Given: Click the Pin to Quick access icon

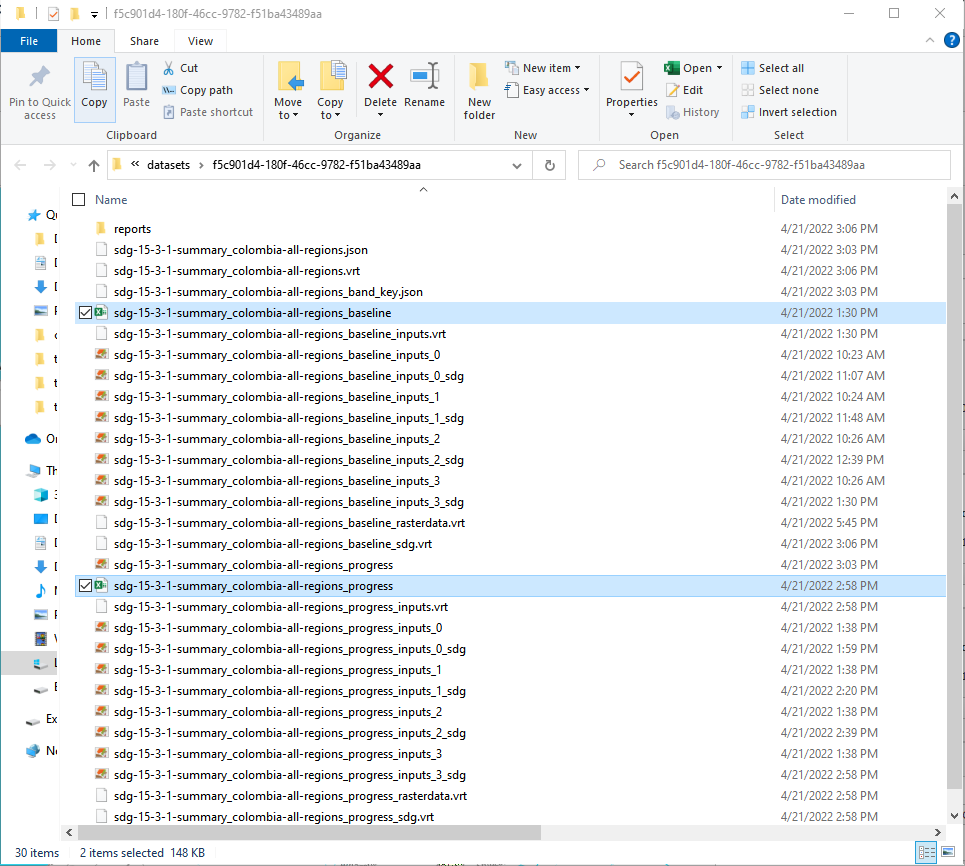Looking at the screenshot, I should point(40,78).
